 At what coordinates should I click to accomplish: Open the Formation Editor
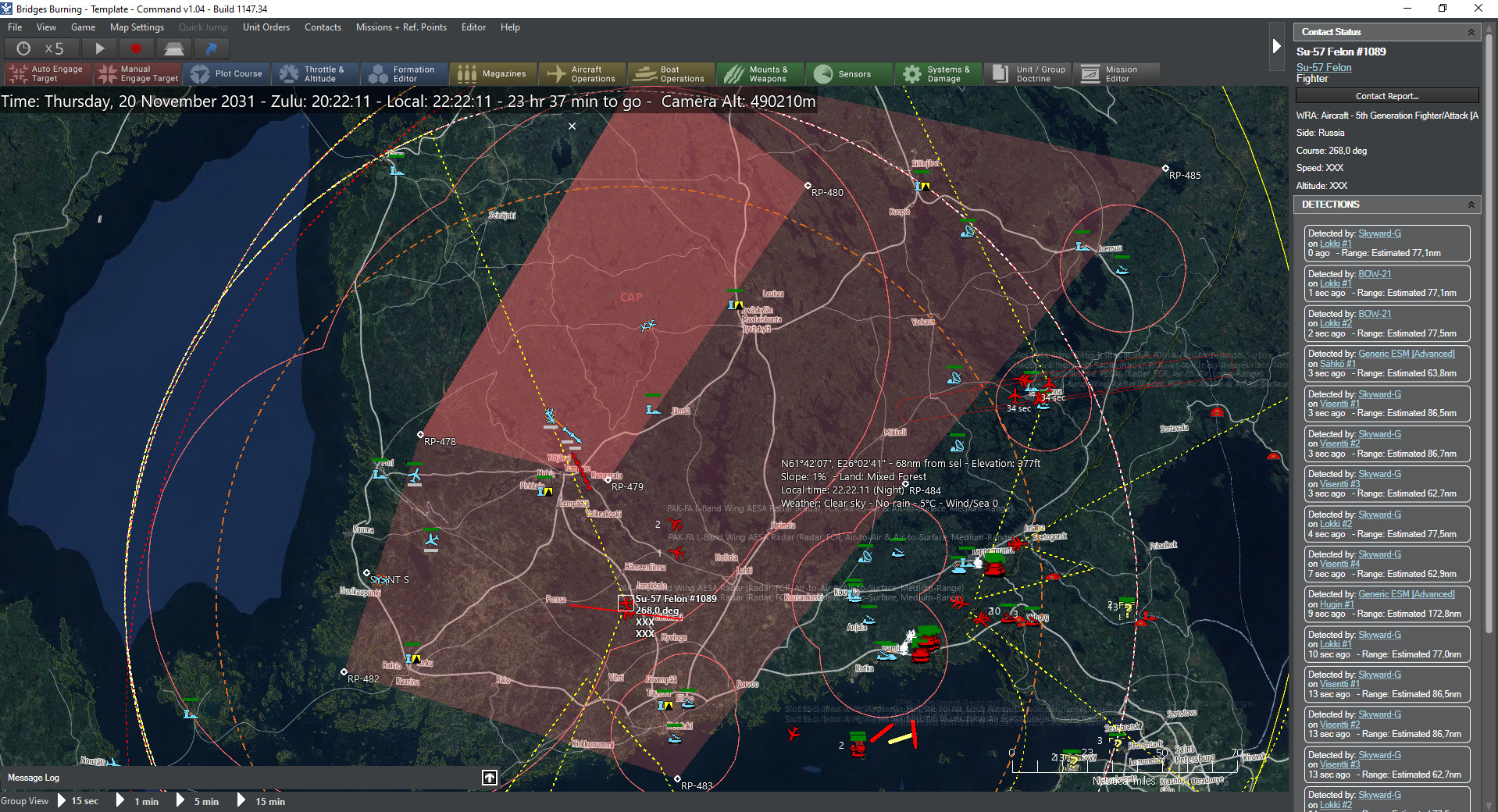pyautogui.click(x=403, y=74)
